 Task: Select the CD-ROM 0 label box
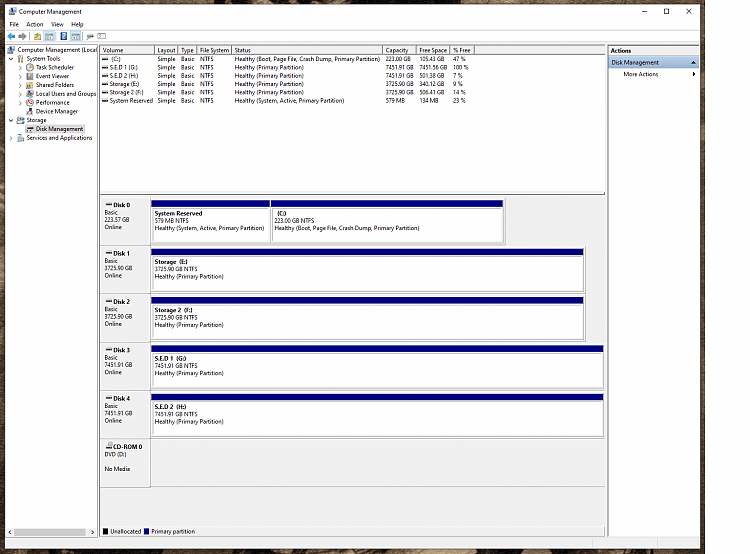[x=125, y=463]
